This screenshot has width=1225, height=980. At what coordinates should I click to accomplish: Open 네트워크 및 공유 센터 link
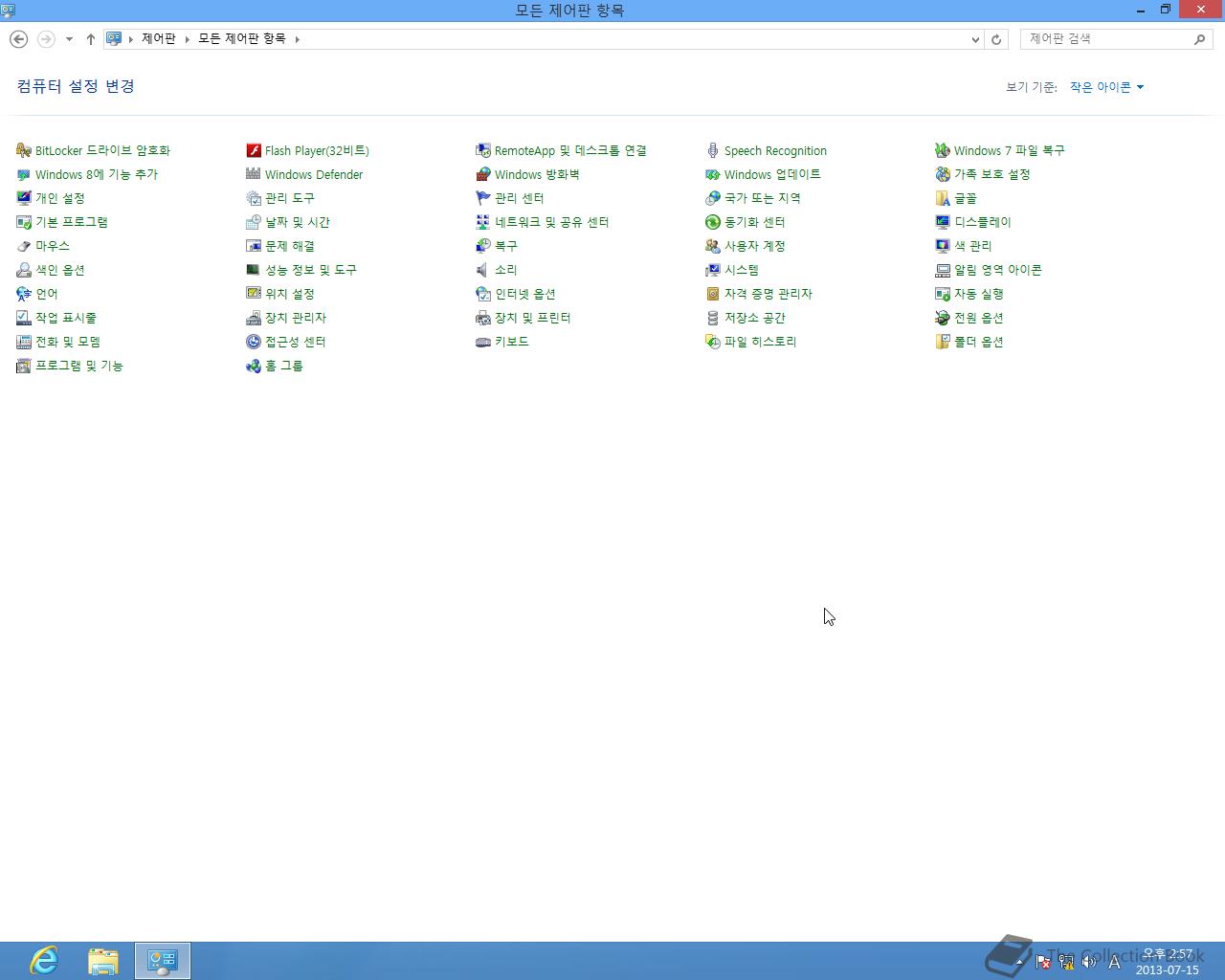click(x=552, y=222)
